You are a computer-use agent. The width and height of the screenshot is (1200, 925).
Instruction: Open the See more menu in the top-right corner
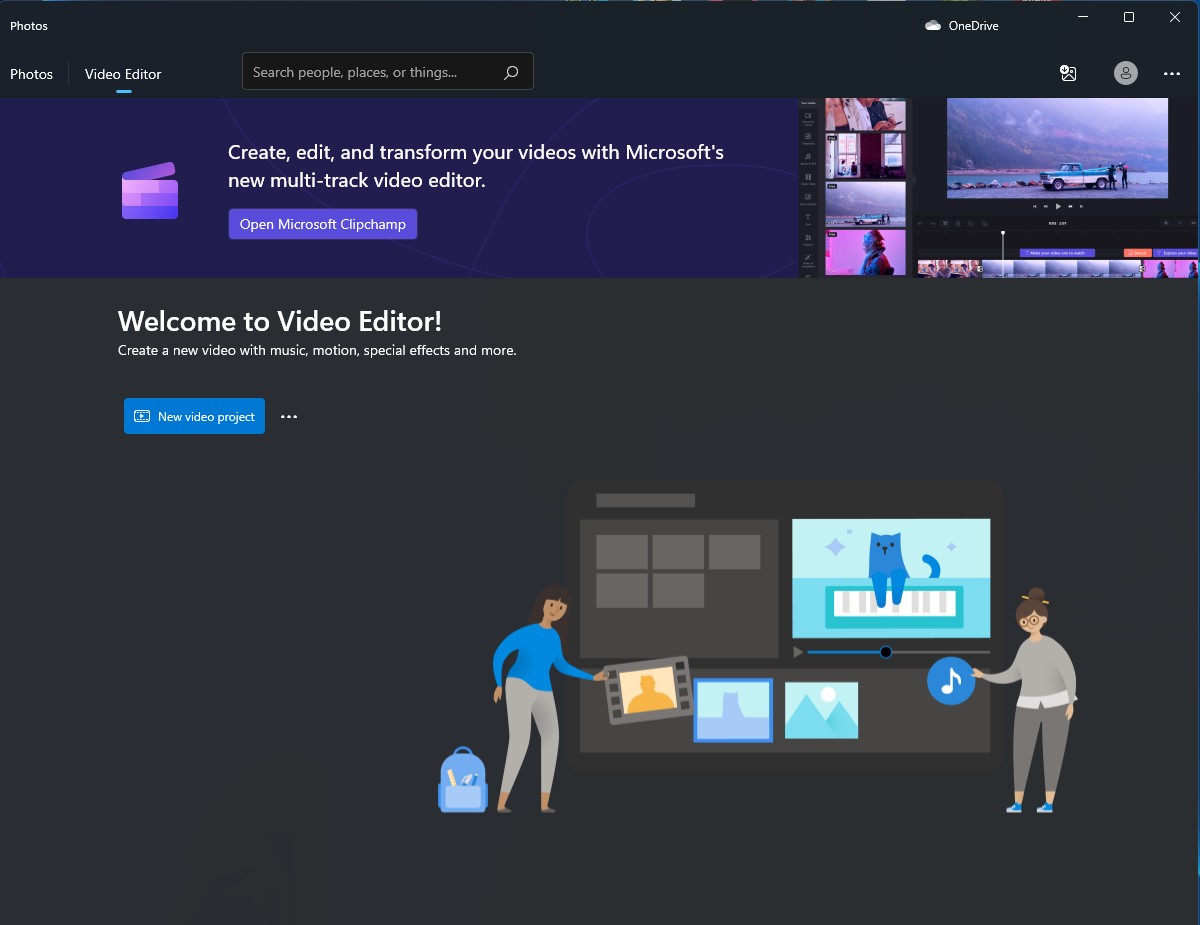(x=1171, y=73)
